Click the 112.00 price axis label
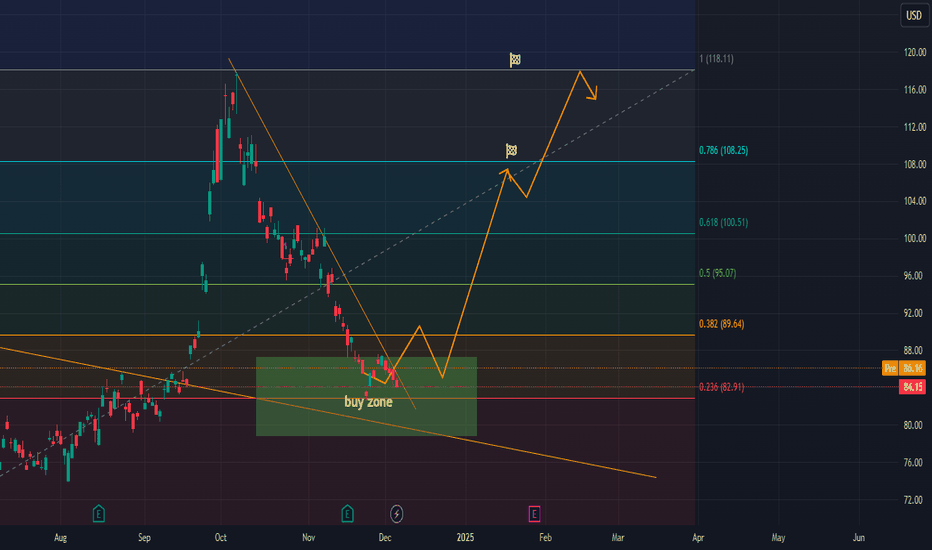Screen dimensions: 932x550 point(915,127)
